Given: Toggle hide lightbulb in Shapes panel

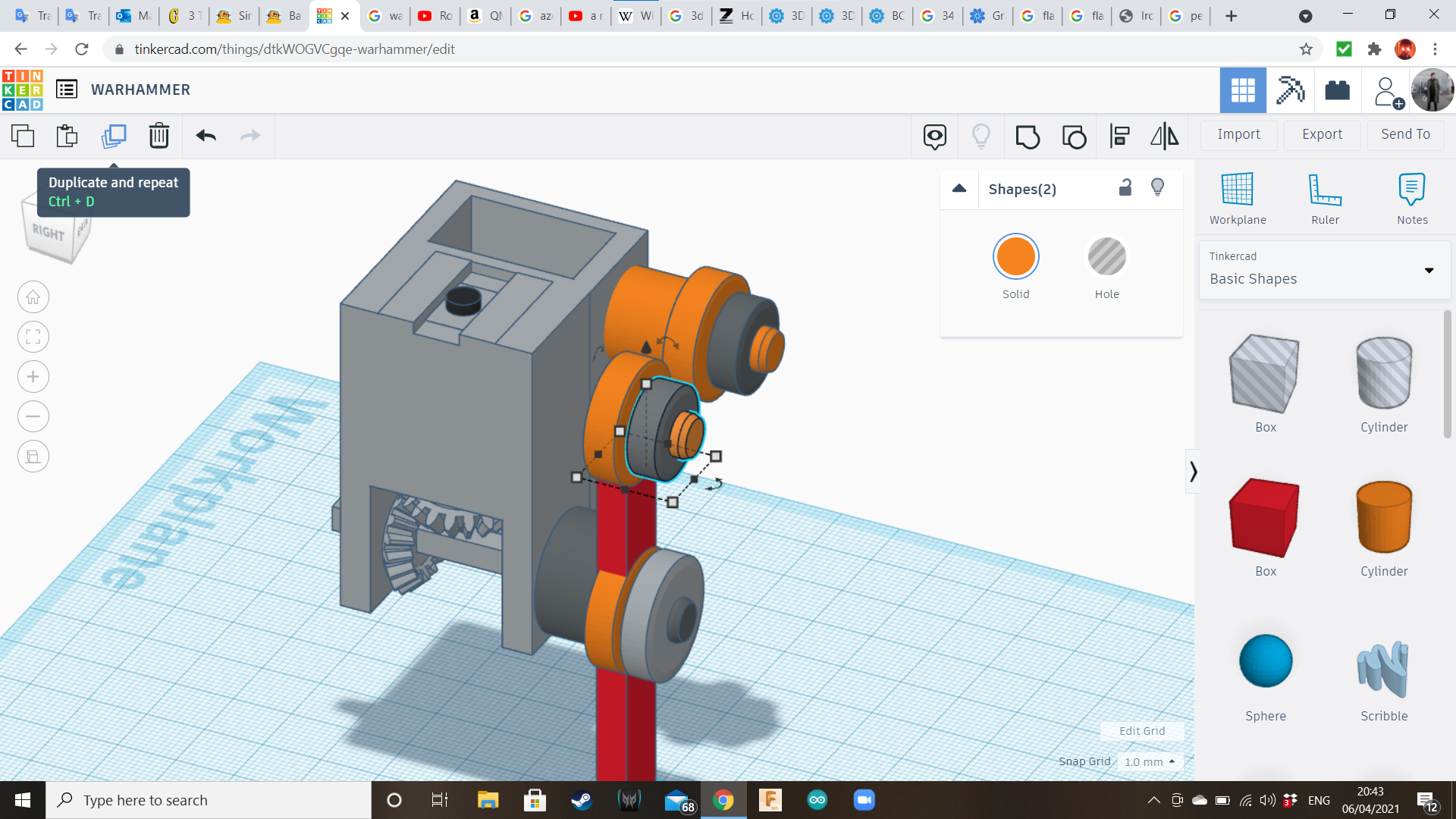Looking at the screenshot, I should tap(1157, 188).
